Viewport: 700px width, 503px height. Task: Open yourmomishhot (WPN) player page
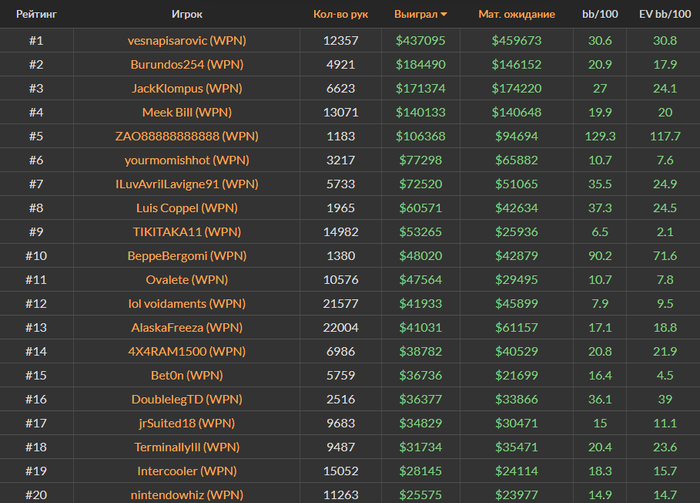point(187,160)
